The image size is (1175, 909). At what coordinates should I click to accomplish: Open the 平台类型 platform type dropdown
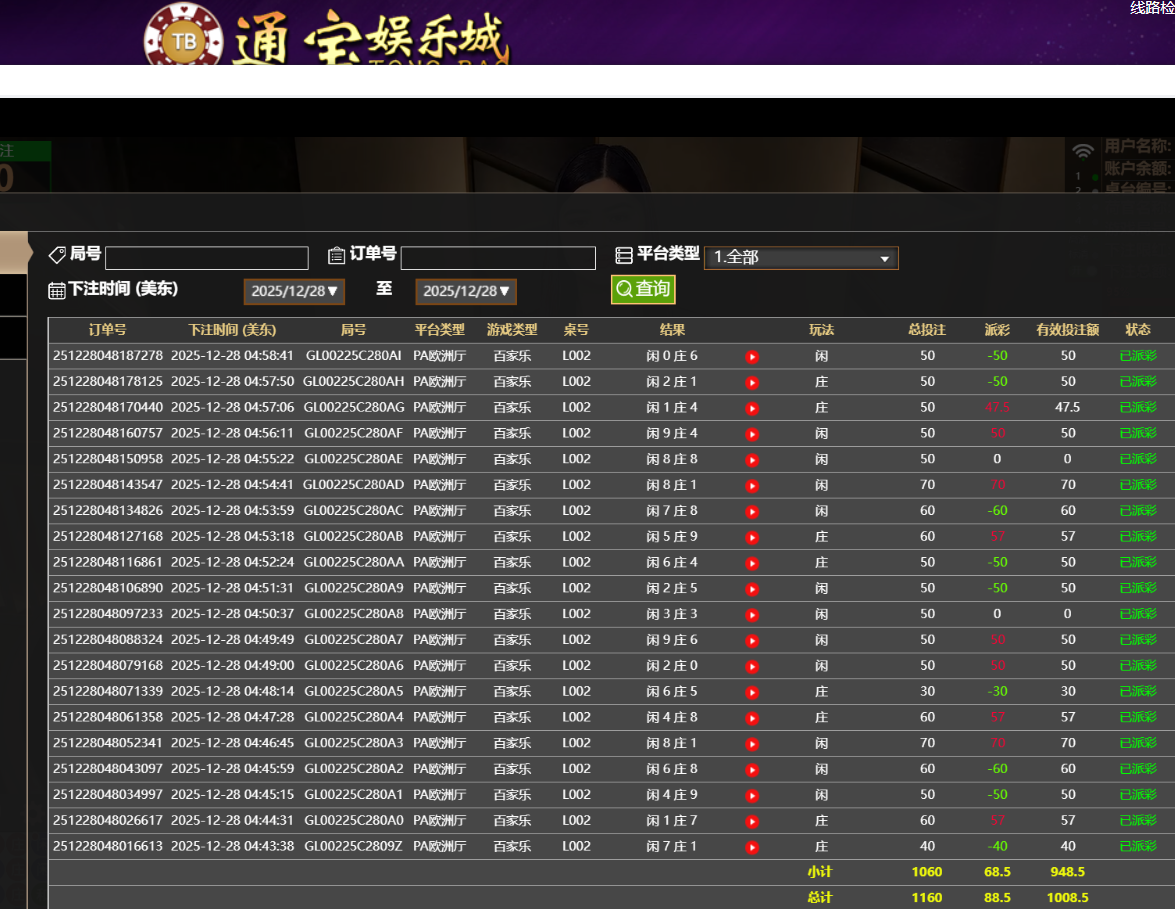(801, 258)
